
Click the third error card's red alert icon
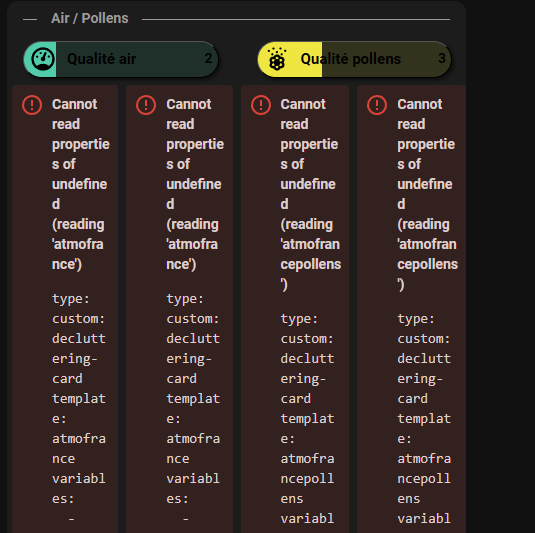pyautogui.click(x=261, y=105)
